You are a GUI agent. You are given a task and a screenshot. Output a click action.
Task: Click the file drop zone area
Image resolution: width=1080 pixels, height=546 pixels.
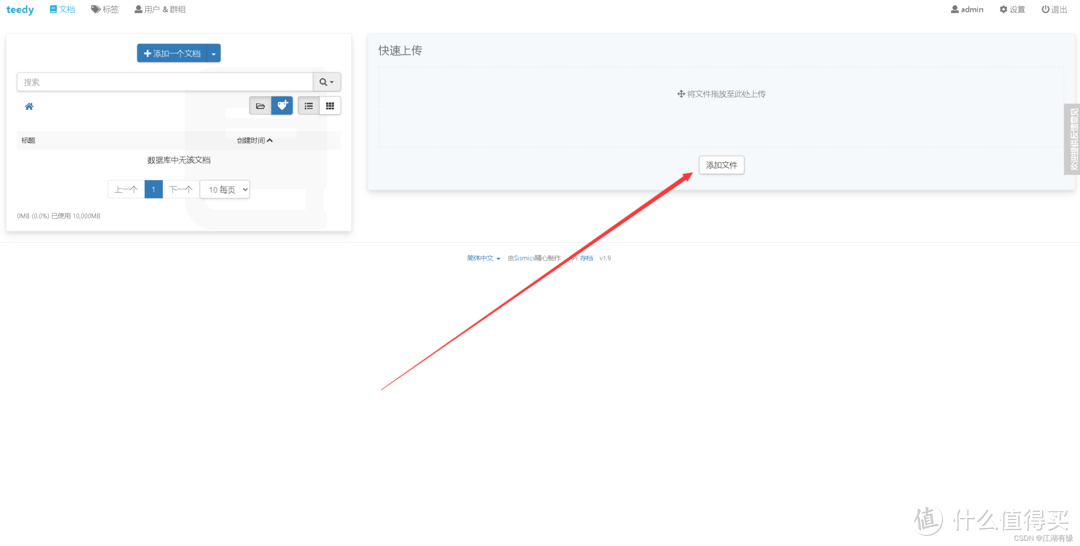coord(720,107)
